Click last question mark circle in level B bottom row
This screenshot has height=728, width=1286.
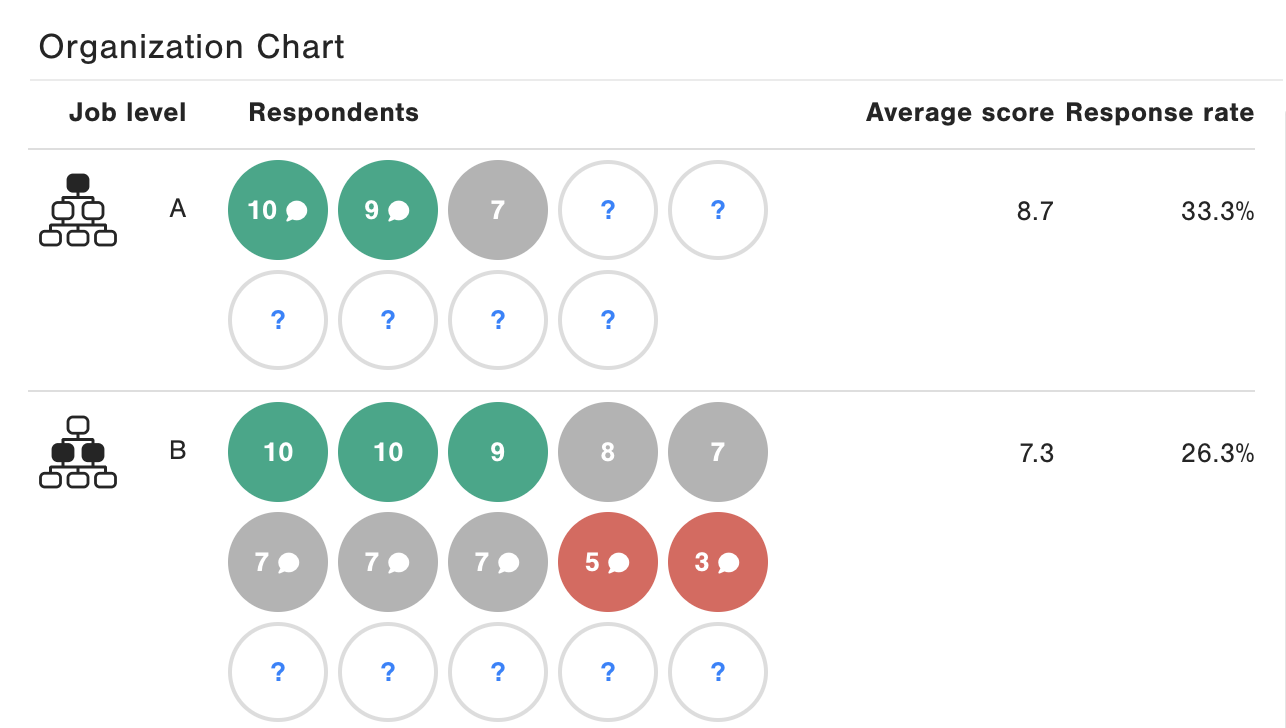tap(718, 672)
